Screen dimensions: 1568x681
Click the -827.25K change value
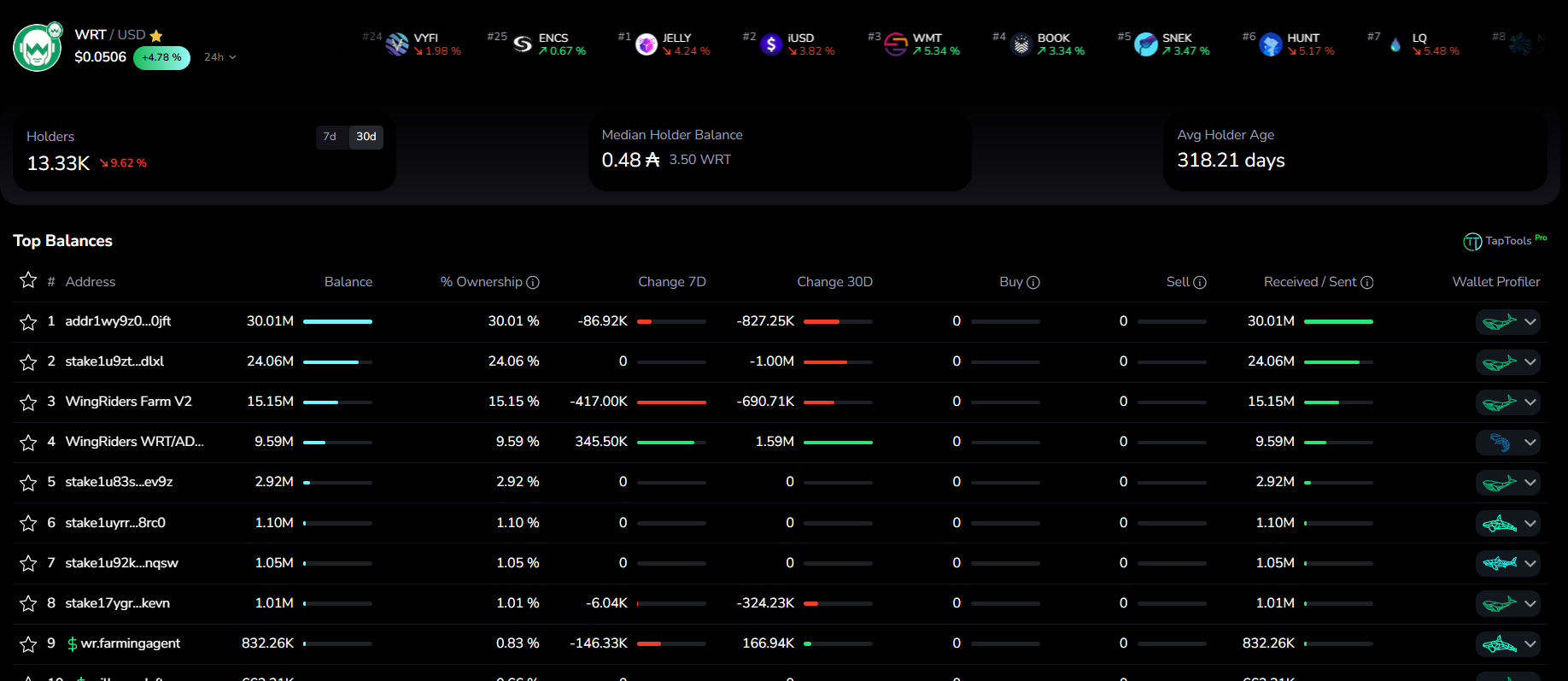[x=765, y=321]
